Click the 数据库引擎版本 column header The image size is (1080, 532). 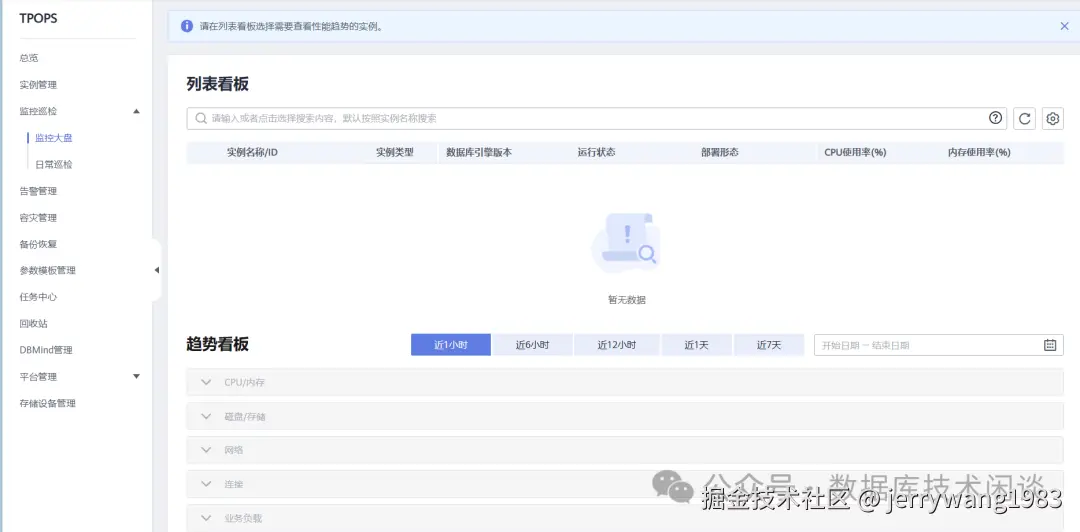pyautogui.click(x=479, y=152)
